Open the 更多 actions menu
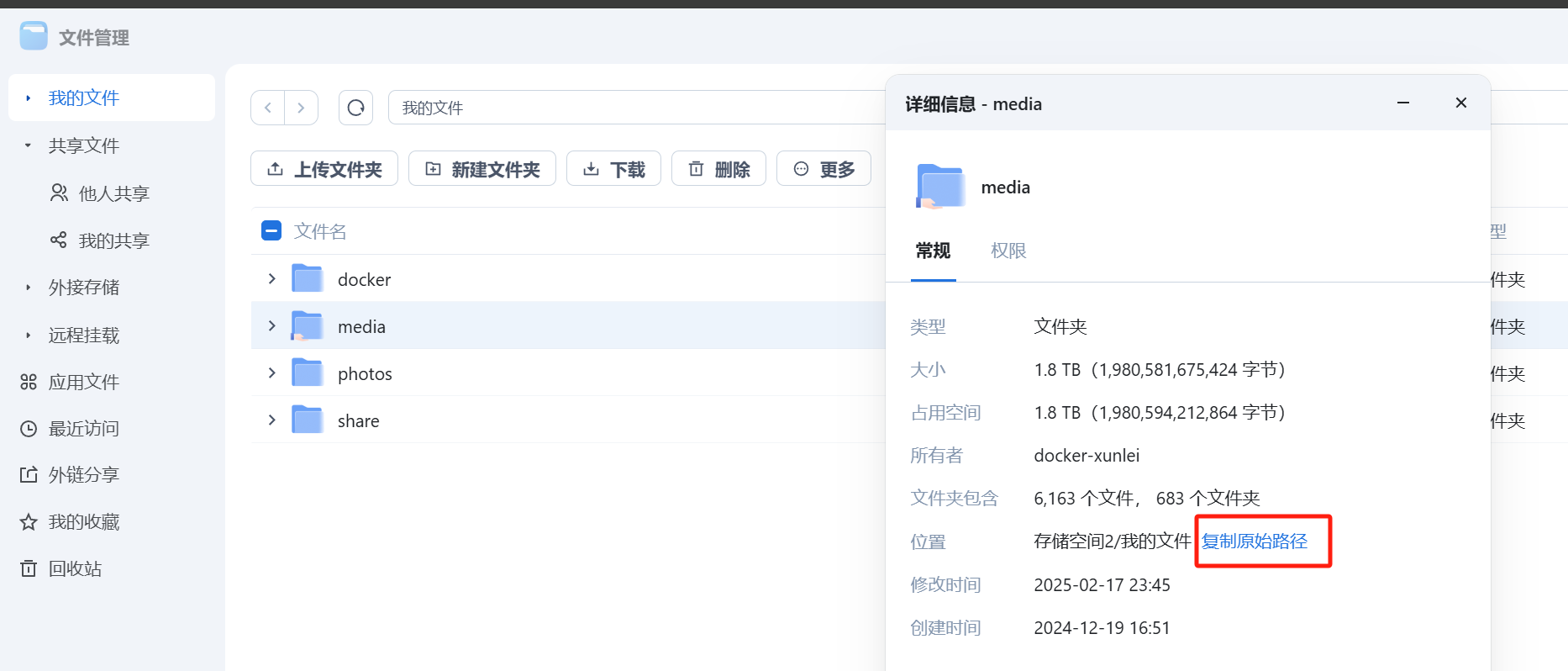Image resolution: width=1568 pixels, height=671 pixels. (824, 169)
